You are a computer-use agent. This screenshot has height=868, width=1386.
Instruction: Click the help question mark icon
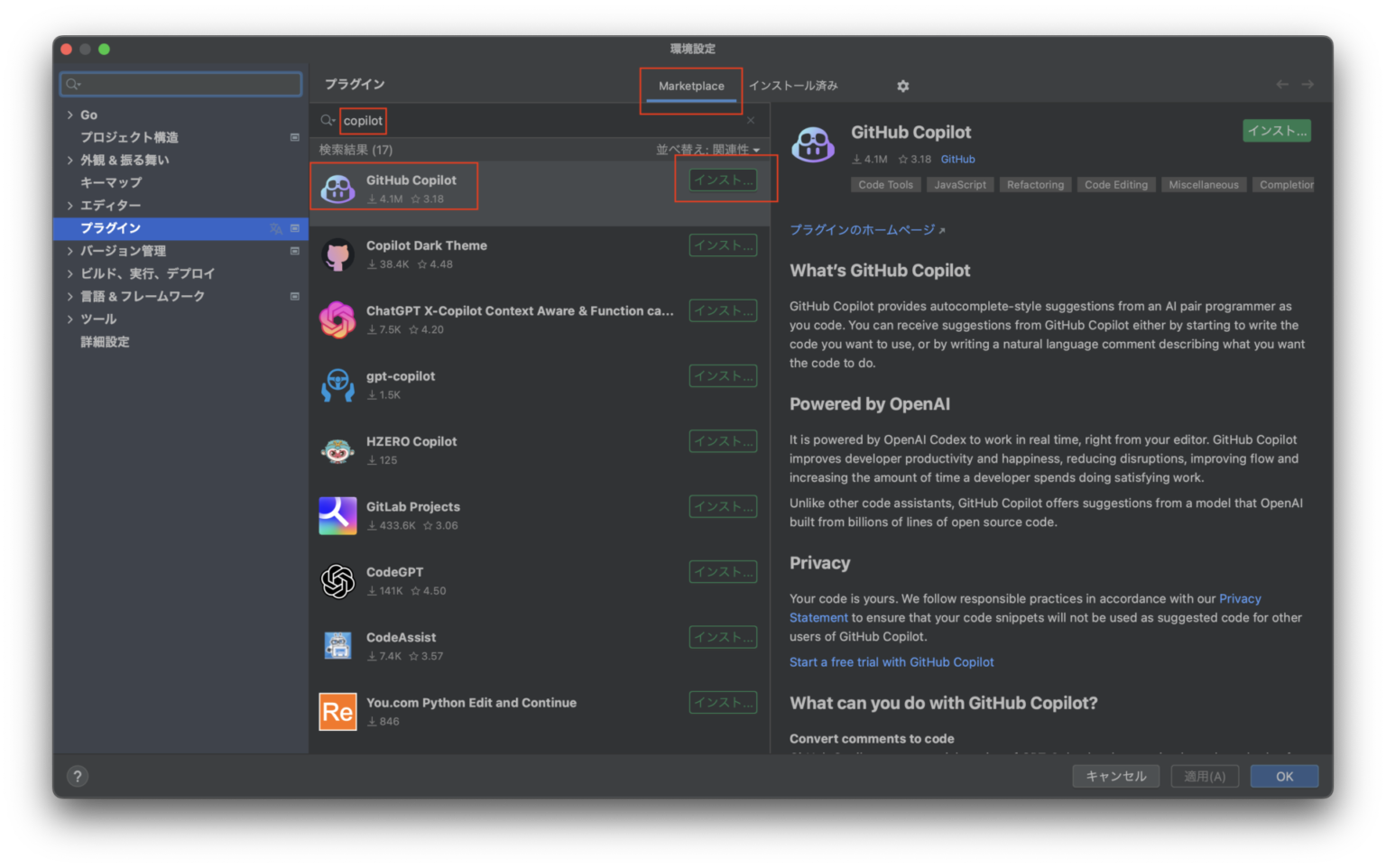point(78,776)
